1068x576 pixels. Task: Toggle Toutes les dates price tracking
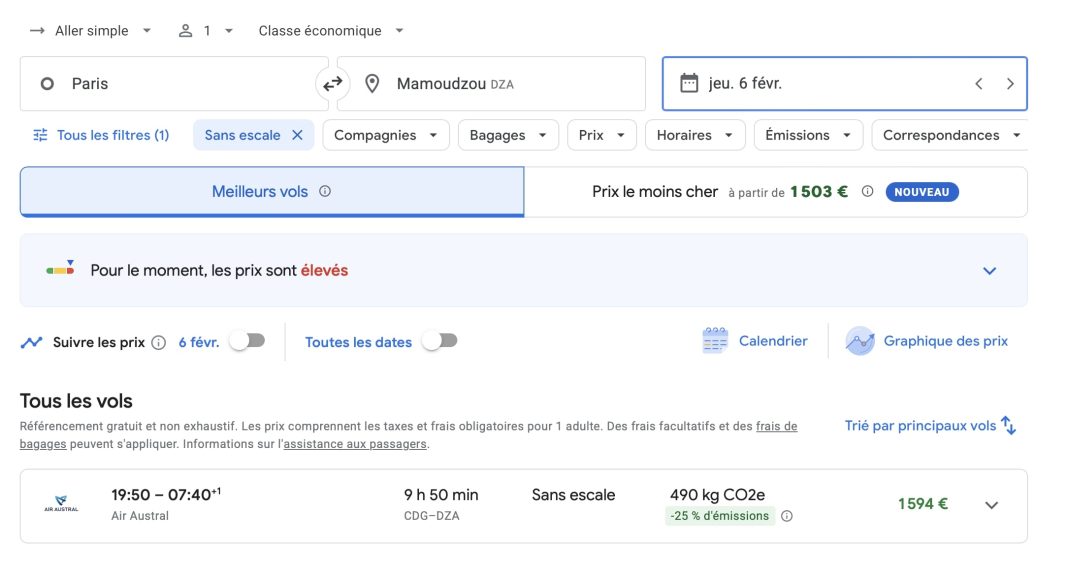(439, 341)
